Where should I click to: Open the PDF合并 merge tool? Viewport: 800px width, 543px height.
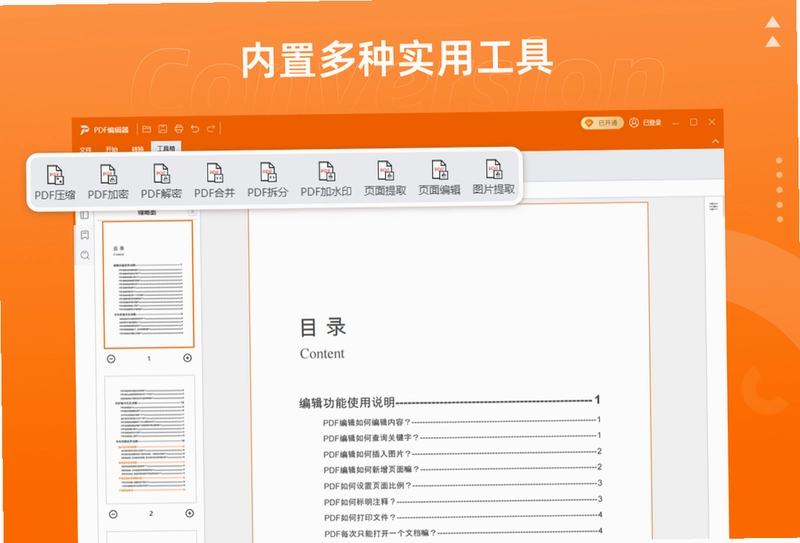coord(214,182)
